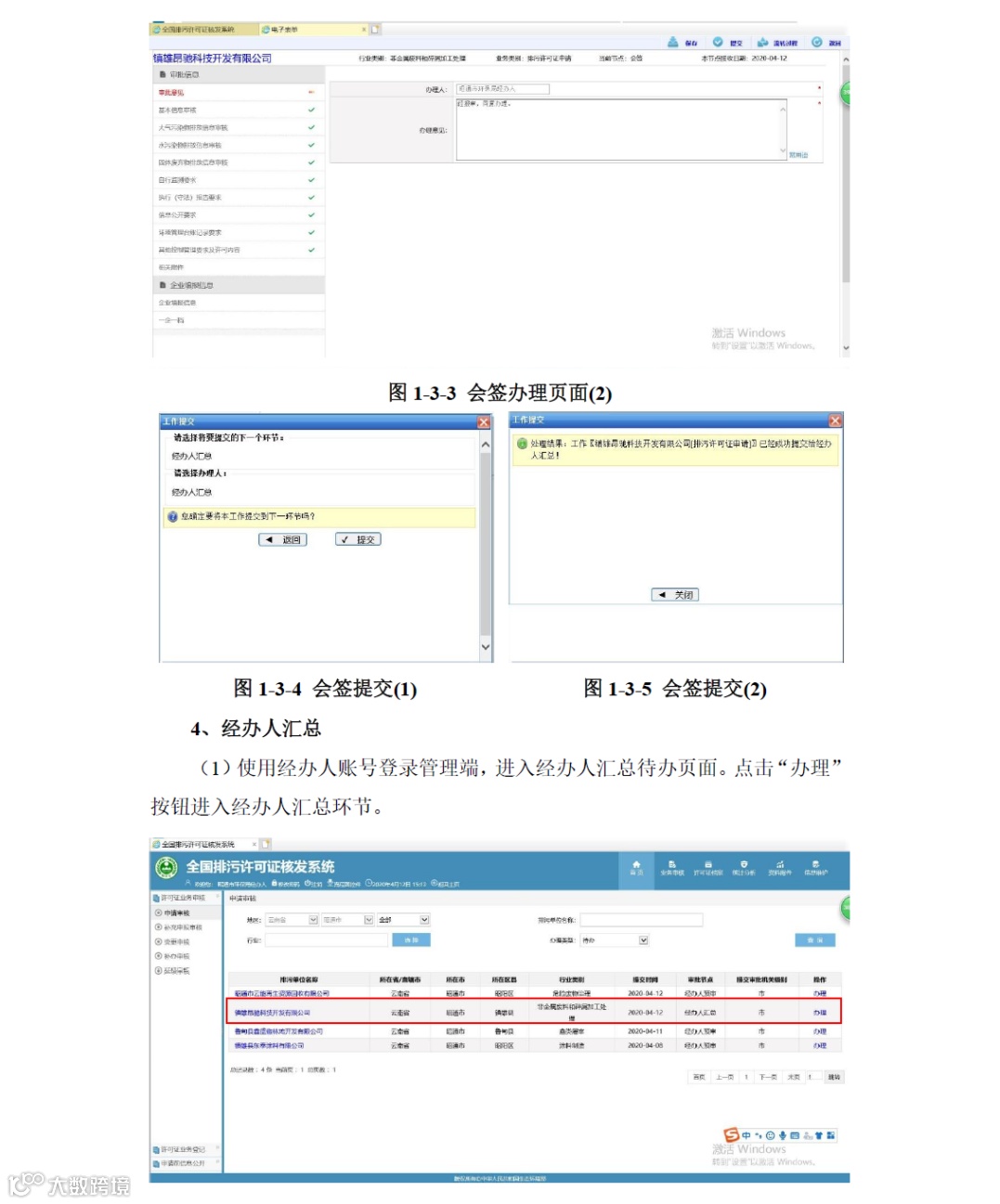Screen dimensions: 1000x1204
Task: Click the blue 选择 button beside the 行业 field
Action: pos(411,940)
